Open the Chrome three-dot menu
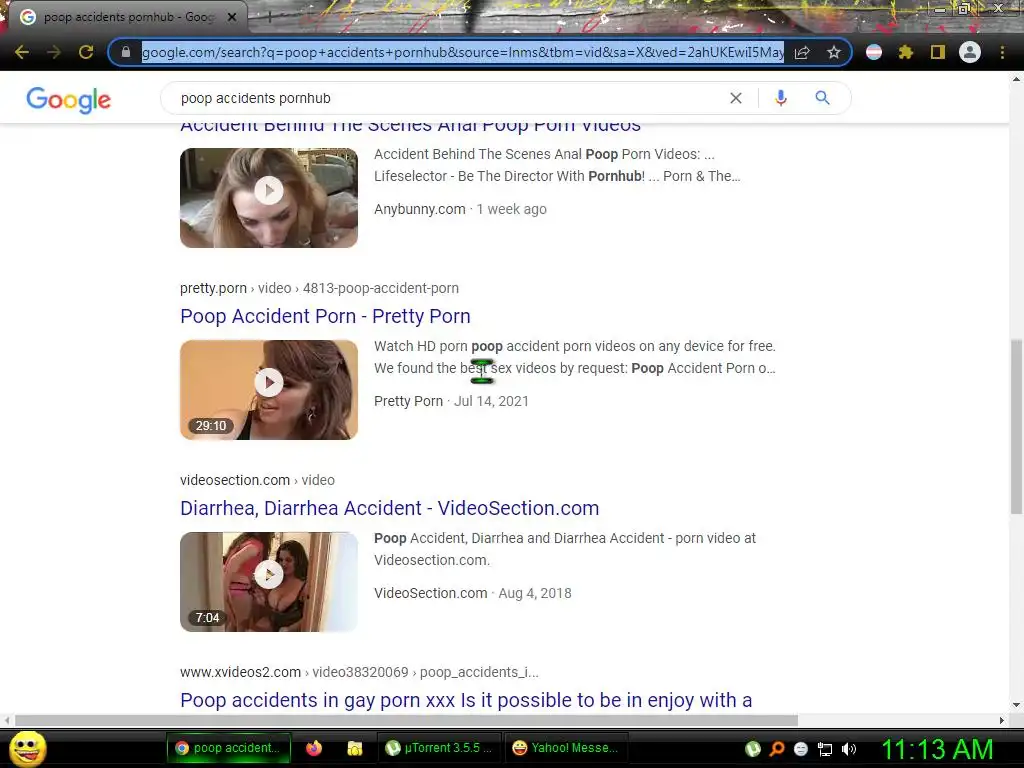 coord(1002,52)
